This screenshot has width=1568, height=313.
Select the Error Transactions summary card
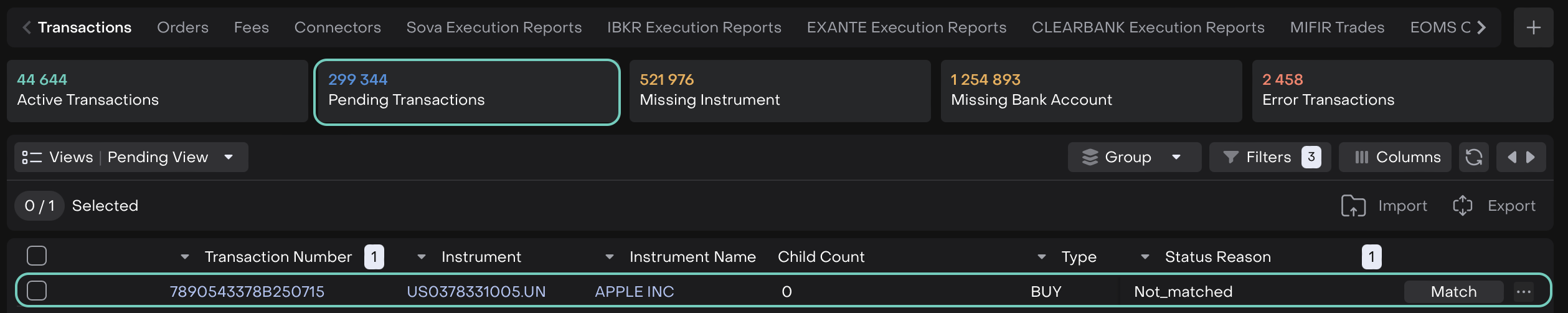pos(1402,91)
